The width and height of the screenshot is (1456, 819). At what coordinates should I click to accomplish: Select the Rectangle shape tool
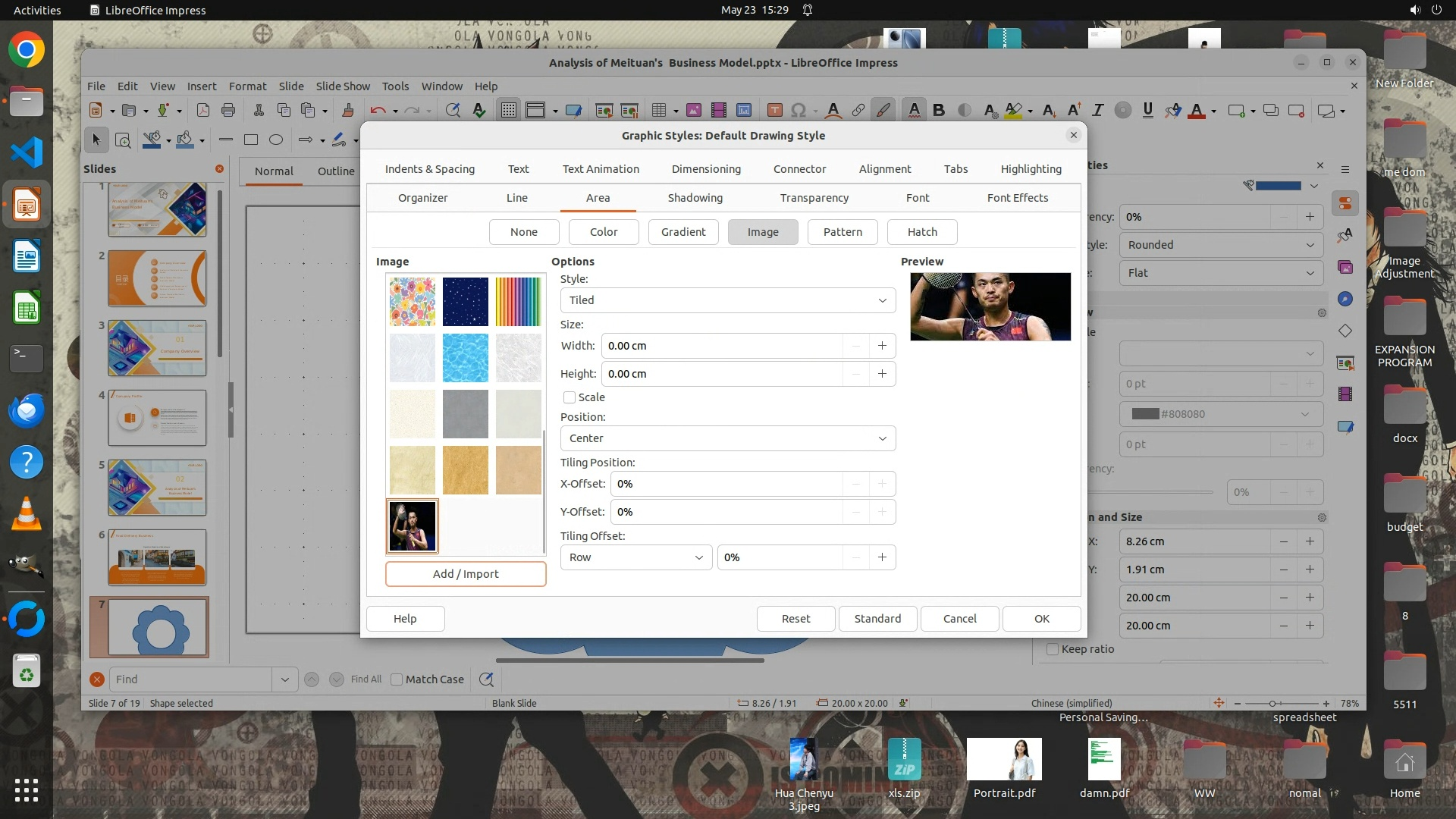251,140
